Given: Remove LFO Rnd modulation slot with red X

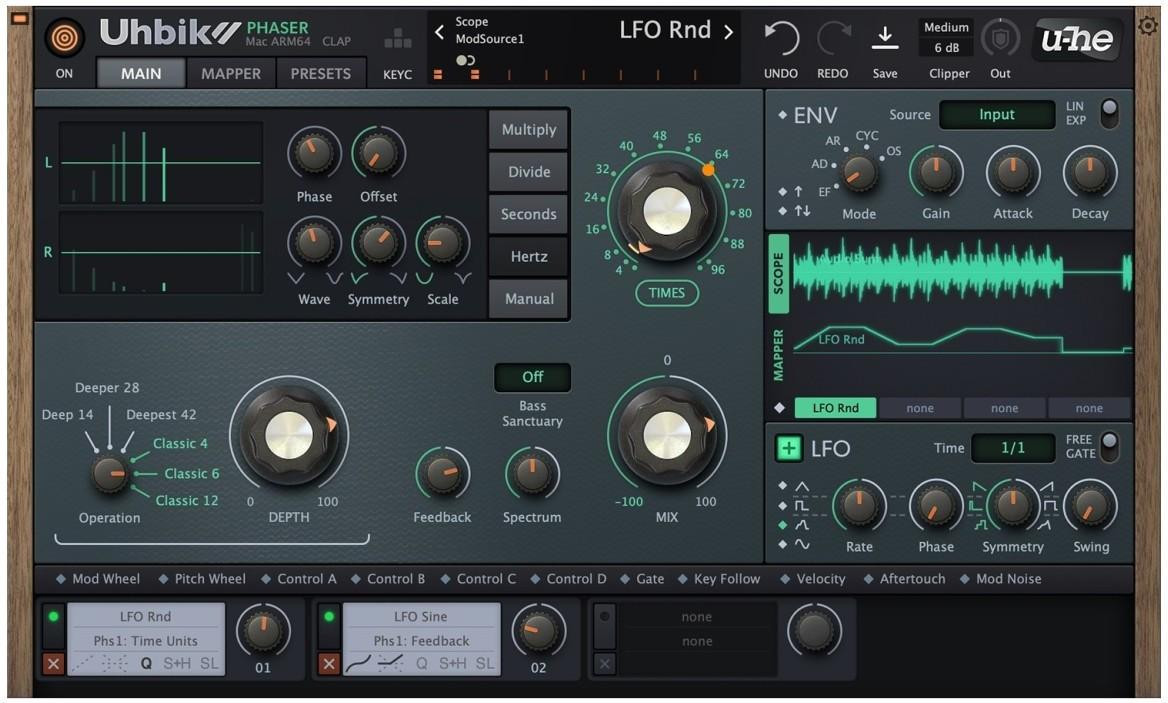Looking at the screenshot, I should [53, 664].
